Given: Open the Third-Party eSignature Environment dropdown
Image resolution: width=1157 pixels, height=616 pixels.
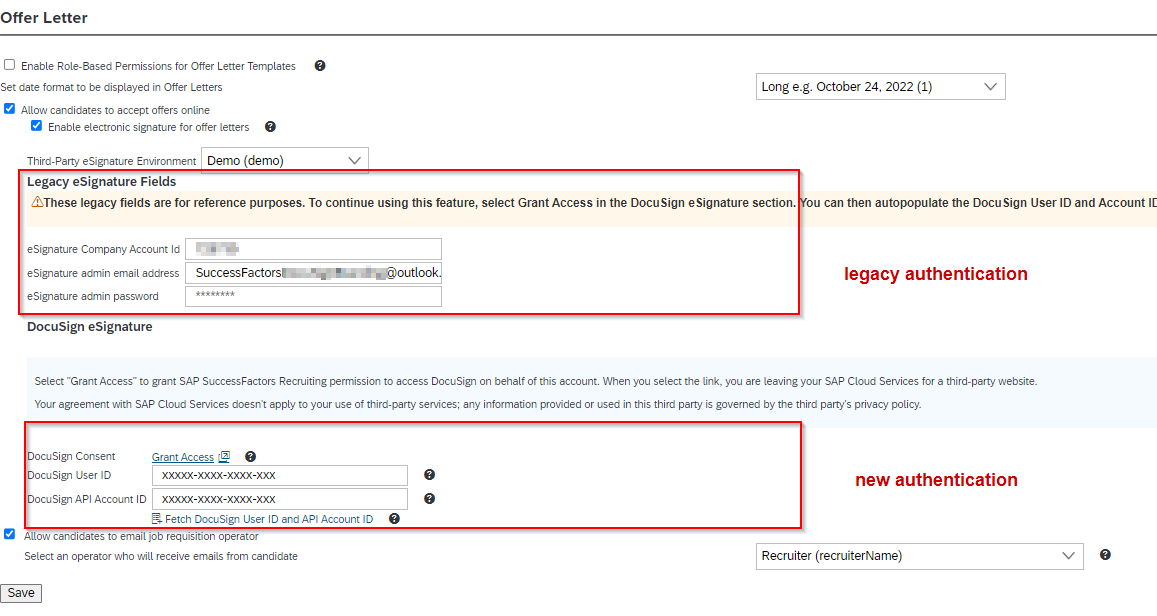Looking at the screenshot, I should pos(285,160).
